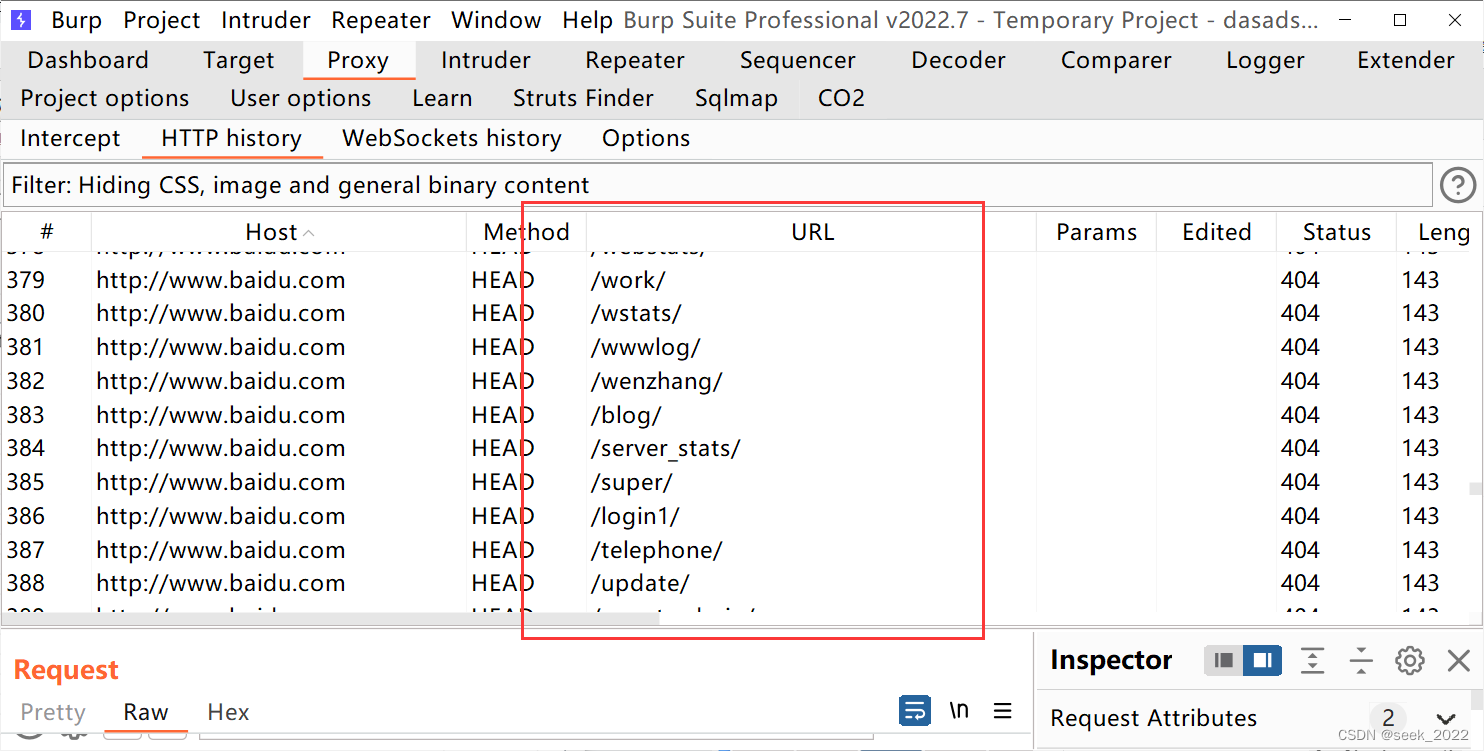Go to the Learn tab
The image size is (1484, 751).
click(442, 98)
